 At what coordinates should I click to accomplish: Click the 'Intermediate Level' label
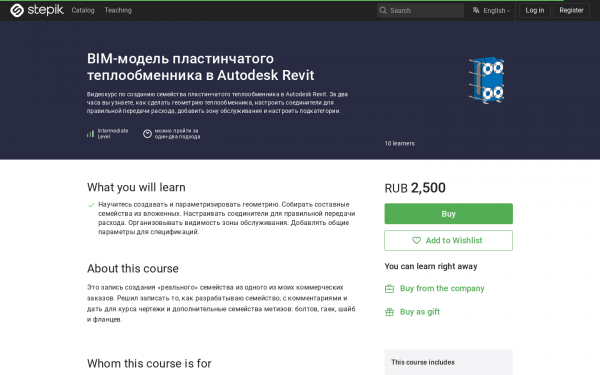113,134
